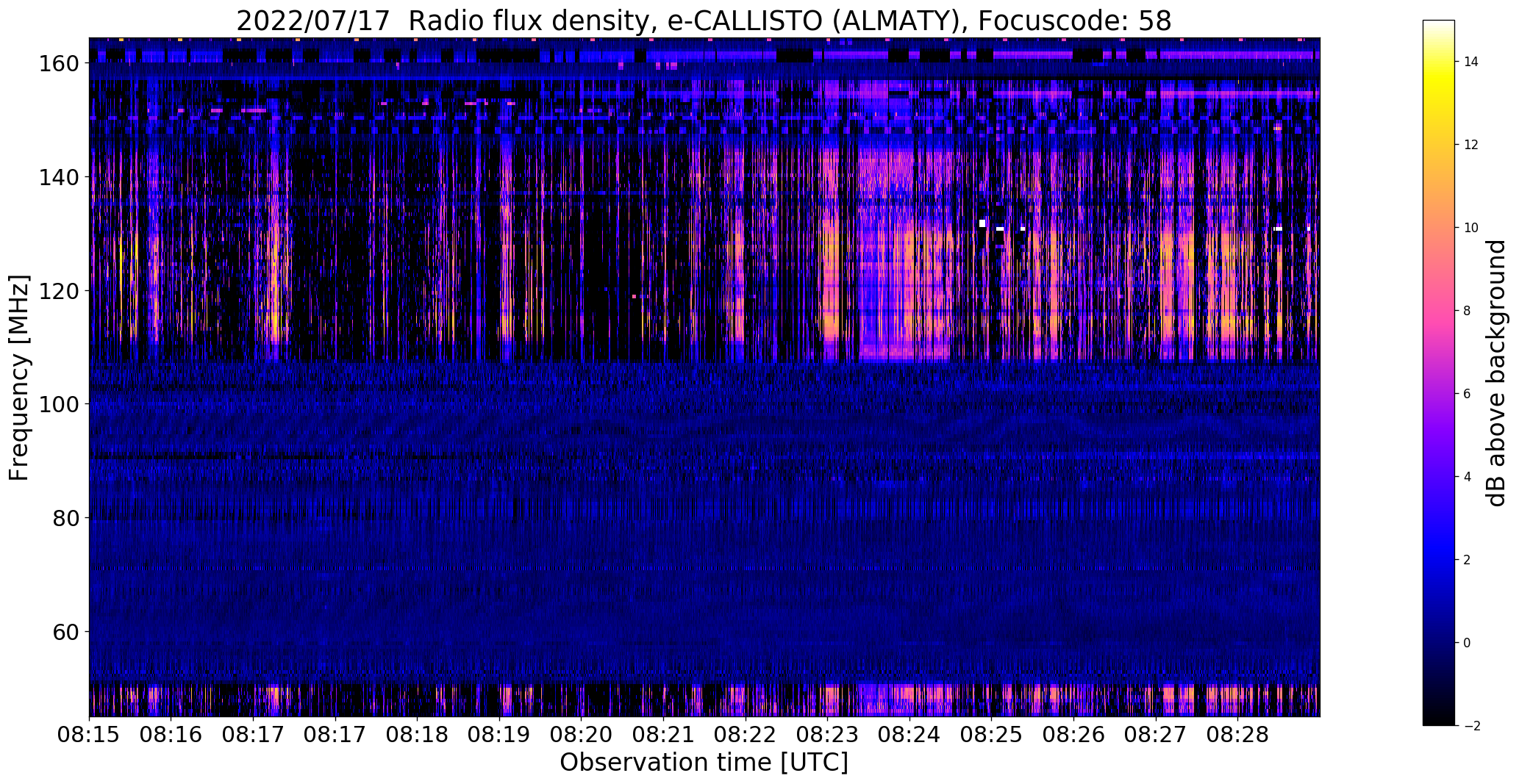1519x784 pixels.
Task: Select the 100 frequency tick label
Action: (x=59, y=404)
